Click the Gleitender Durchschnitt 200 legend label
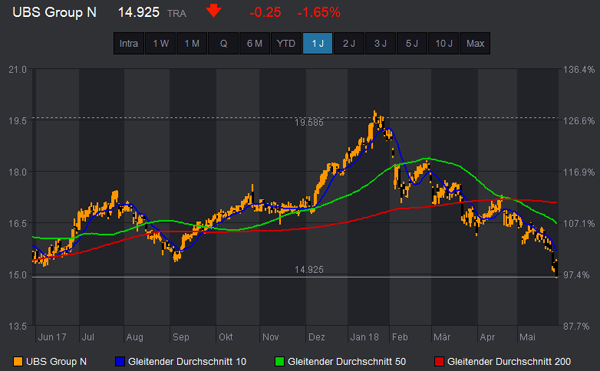 [x=509, y=361]
